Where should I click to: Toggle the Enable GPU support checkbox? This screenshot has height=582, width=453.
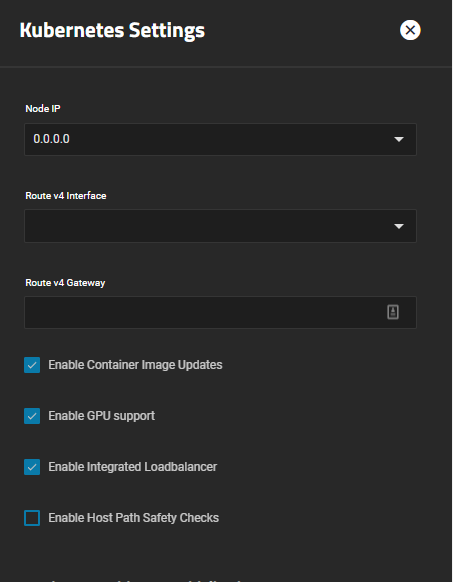click(32, 416)
